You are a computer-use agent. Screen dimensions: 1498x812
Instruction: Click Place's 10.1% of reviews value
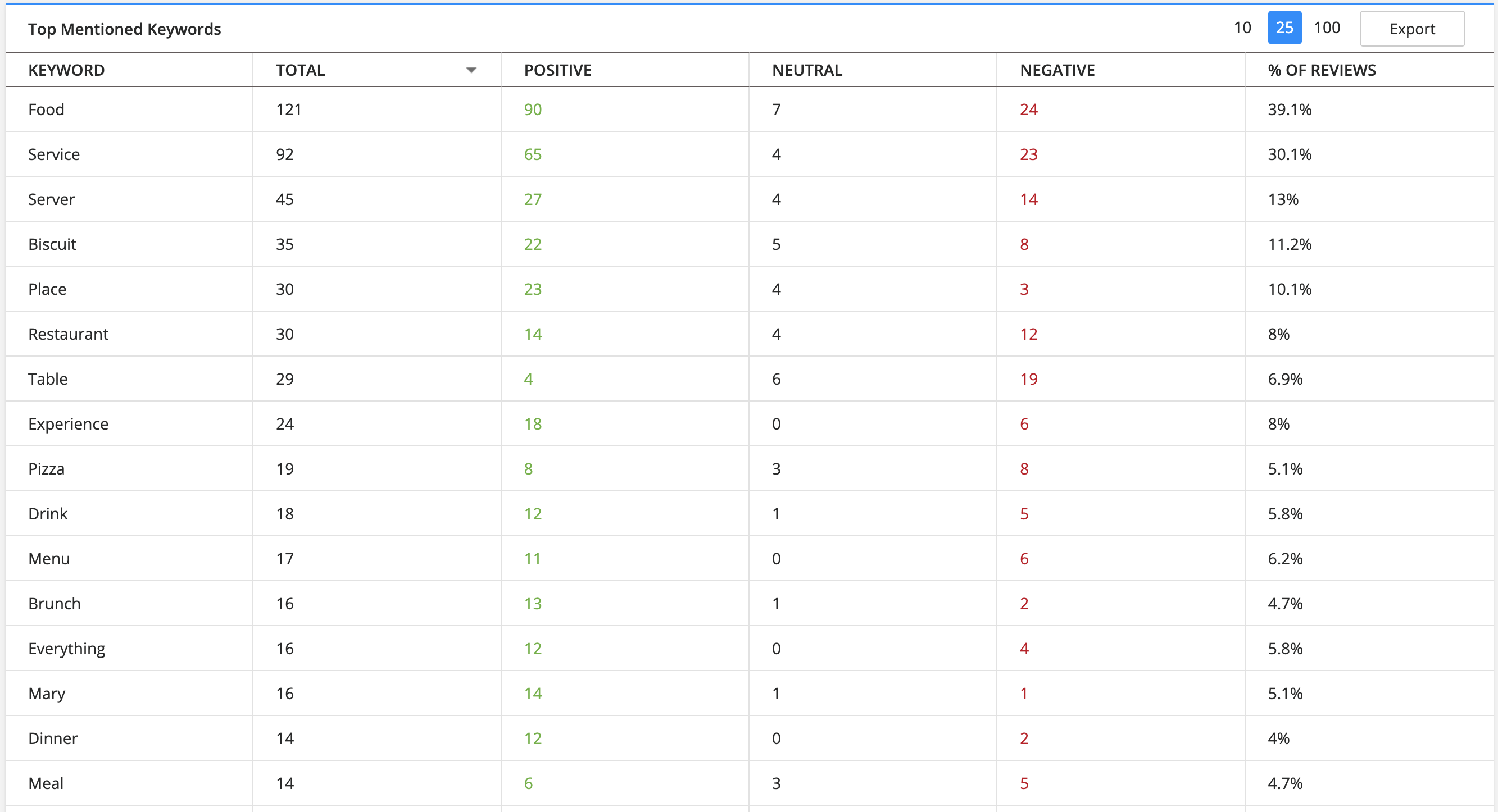point(1289,289)
